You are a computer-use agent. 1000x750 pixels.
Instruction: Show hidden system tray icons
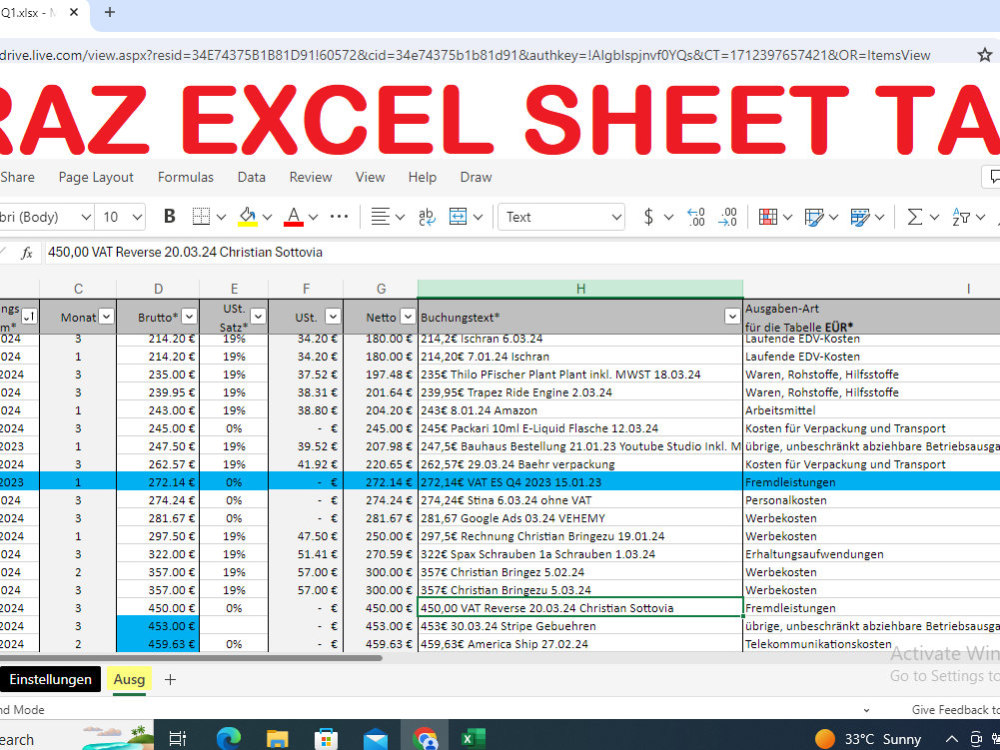coord(952,739)
